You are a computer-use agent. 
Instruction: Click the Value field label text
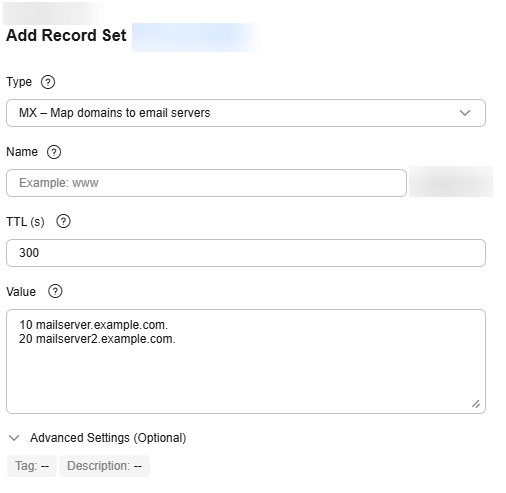(21, 292)
